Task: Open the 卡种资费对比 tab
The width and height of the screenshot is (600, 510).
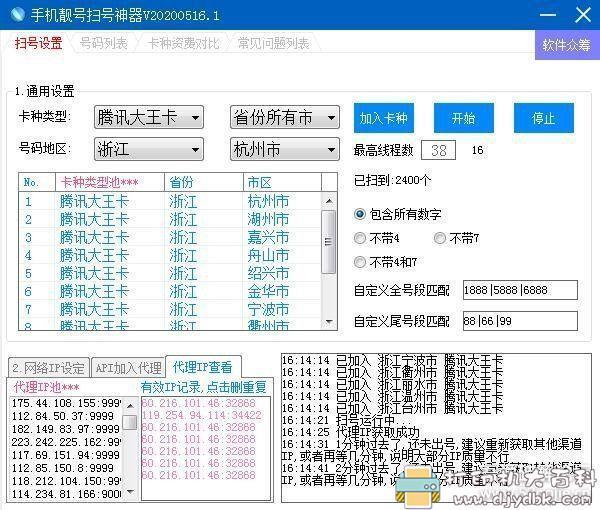Action: pos(184,43)
